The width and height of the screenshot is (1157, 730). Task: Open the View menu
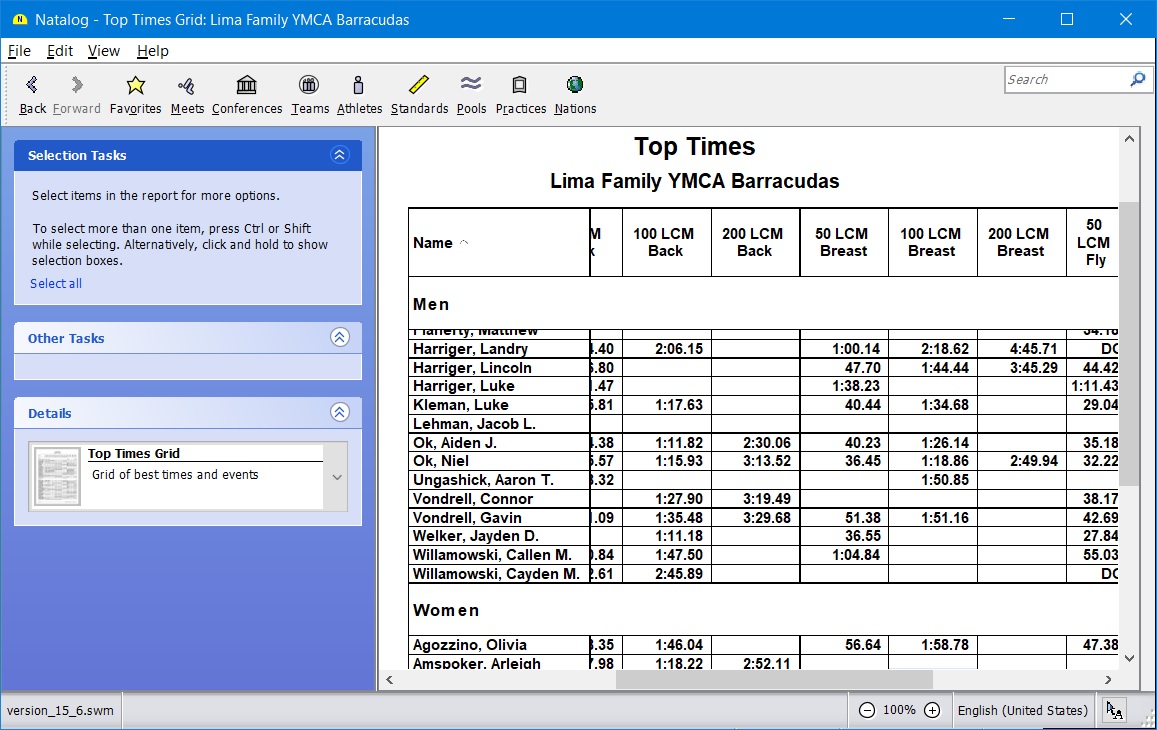pyautogui.click(x=103, y=51)
